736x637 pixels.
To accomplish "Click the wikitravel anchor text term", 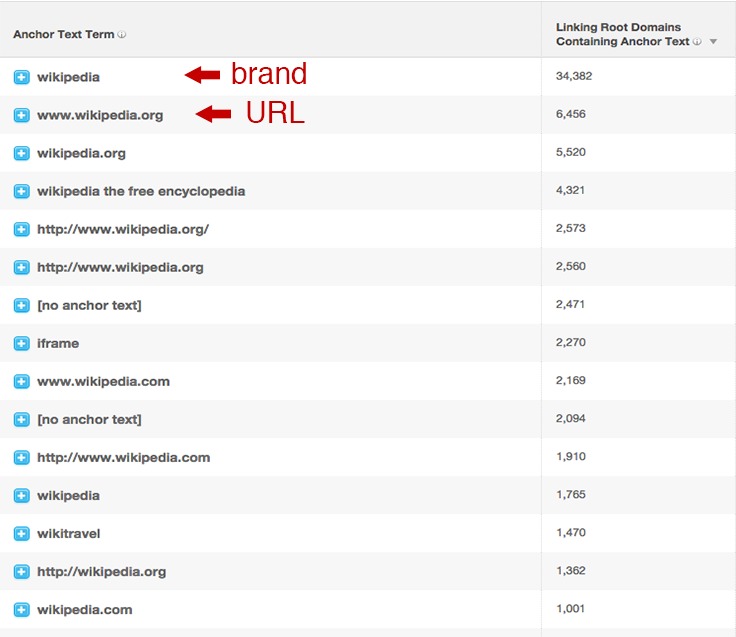I will click(69, 533).
